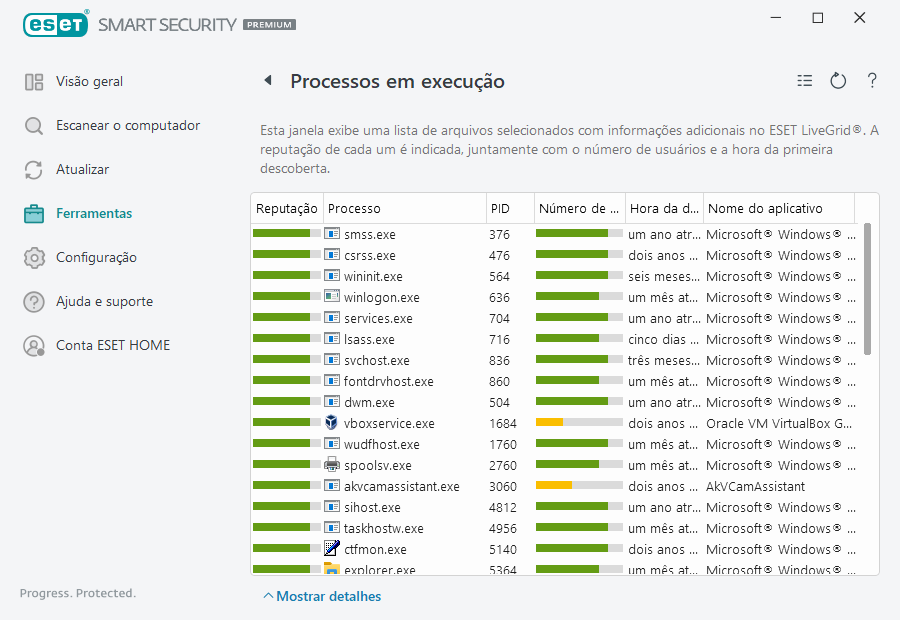The height and width of the screenshot is (620, 900).
Task: Click the ESET logo in title bar
Action: coord(56,23)
